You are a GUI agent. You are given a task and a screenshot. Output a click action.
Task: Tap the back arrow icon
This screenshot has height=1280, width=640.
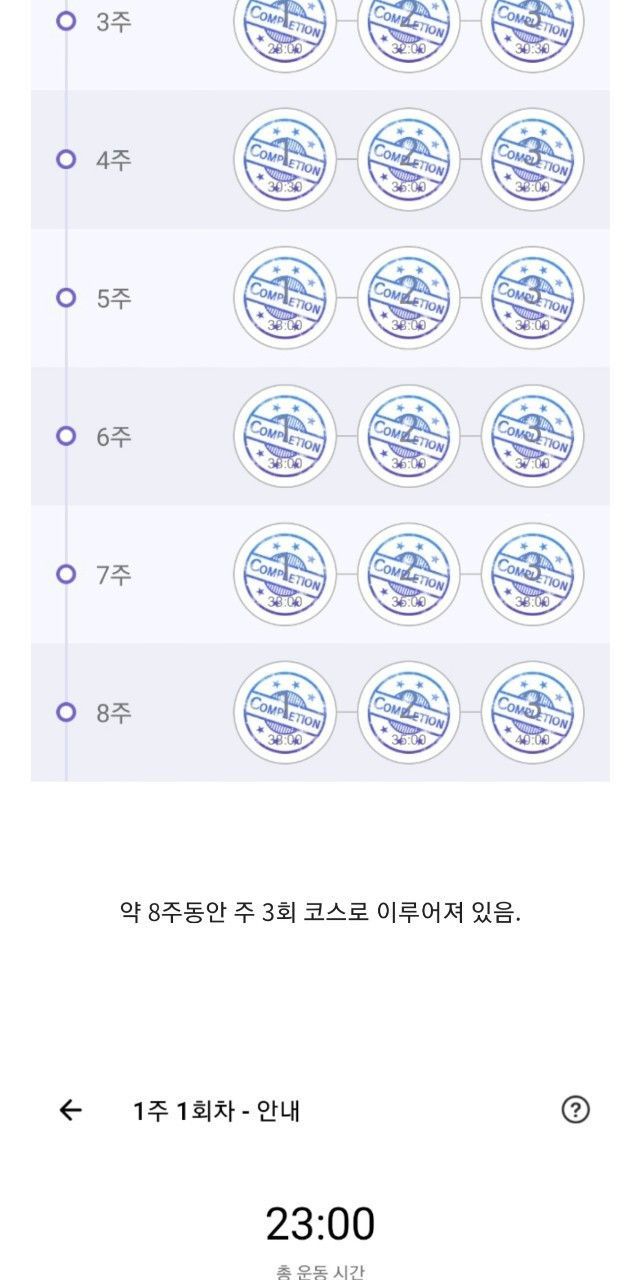[x=70, y=1110]
